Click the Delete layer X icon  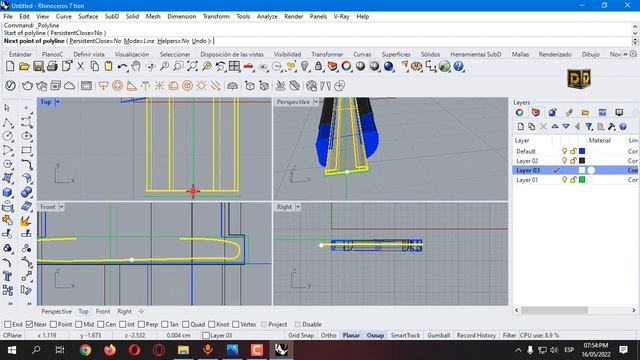pyautogui.click(x=543, y=127)
